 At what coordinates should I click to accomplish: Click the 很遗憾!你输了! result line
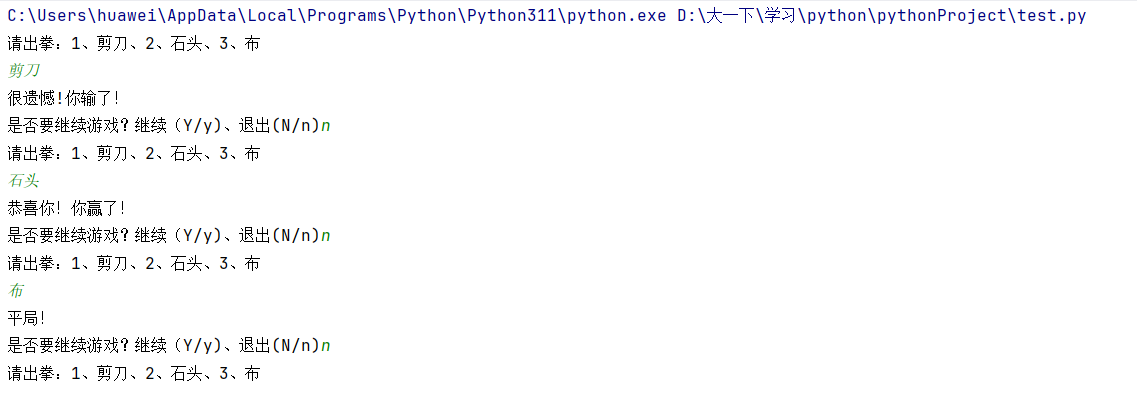pyautogui.click(x=64, y=98)
